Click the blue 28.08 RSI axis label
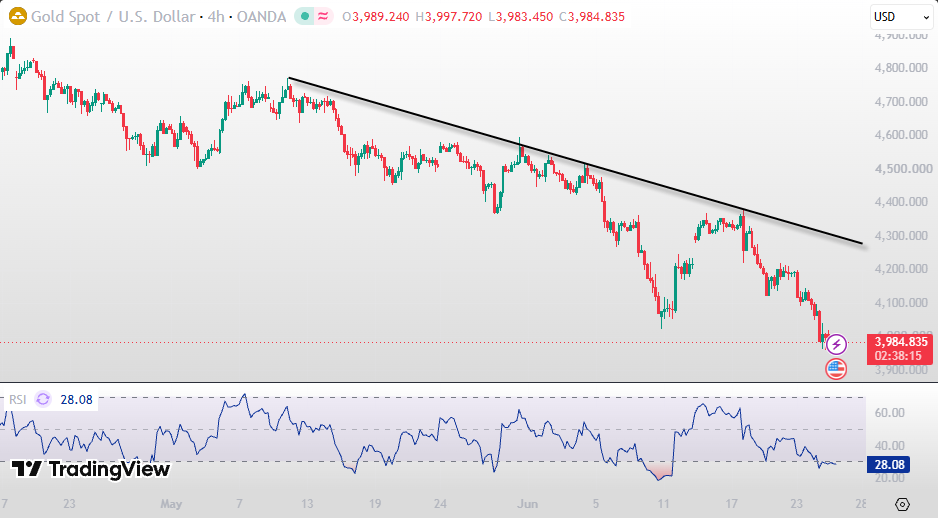Viewport: 938px width, 518px height. [x=889, y=465]
